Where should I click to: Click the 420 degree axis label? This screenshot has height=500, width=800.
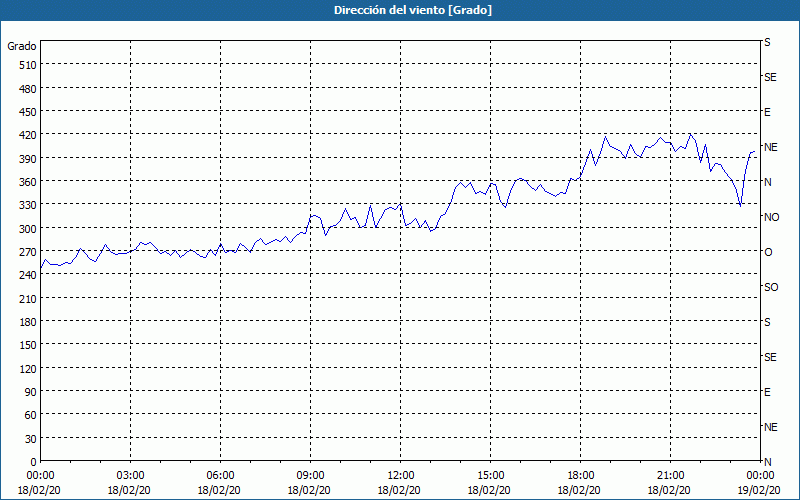click(x=28, y=135)
